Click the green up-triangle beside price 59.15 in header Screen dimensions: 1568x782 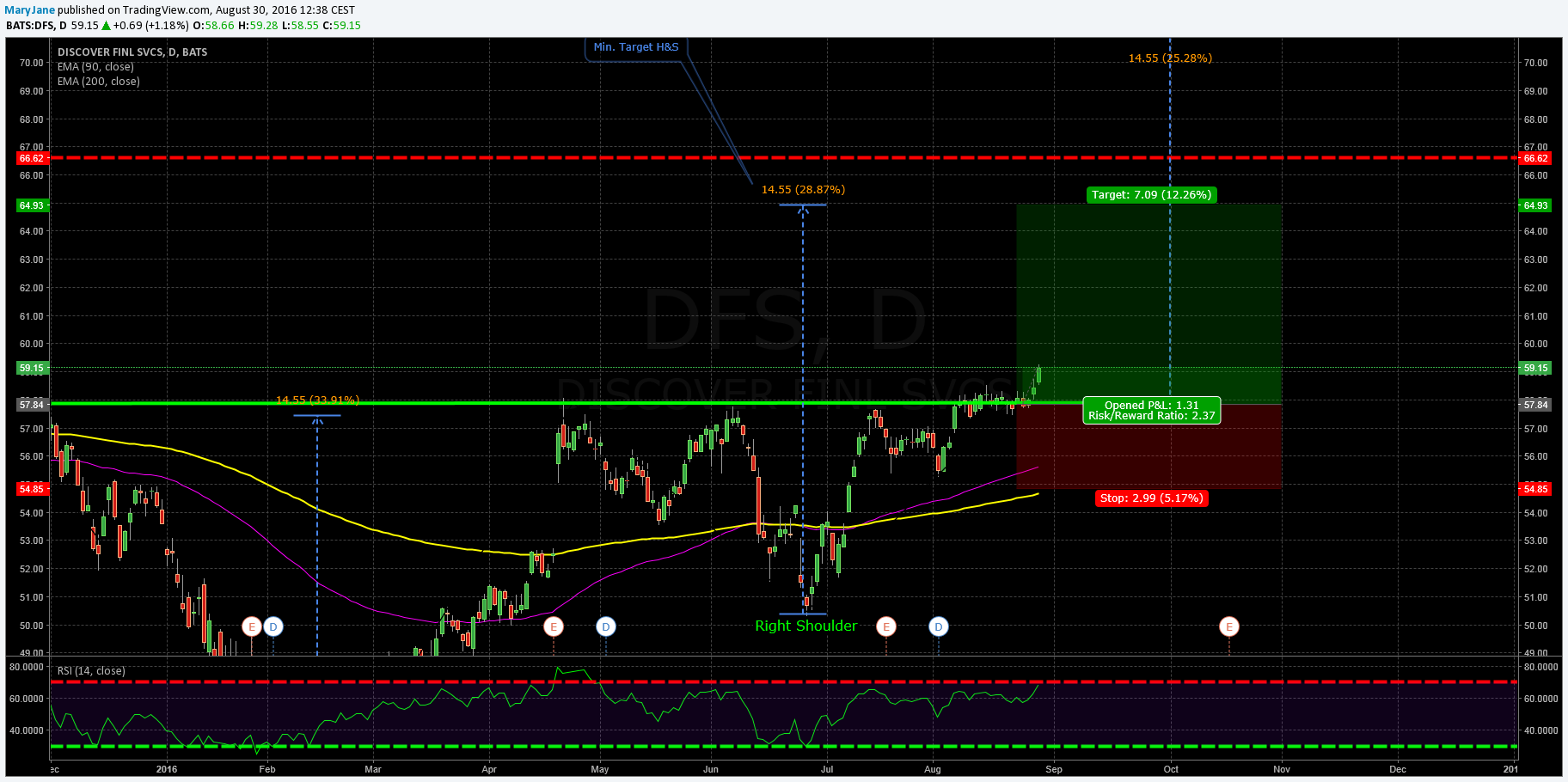pos(107,26)
